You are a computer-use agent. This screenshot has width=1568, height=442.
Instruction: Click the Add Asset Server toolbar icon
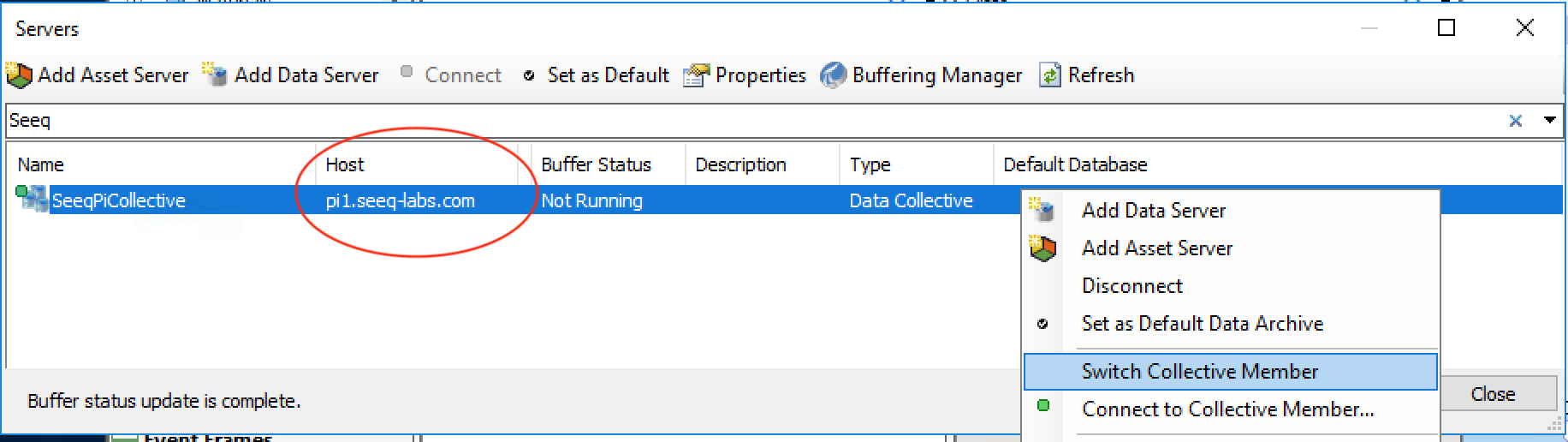click(x=19, y=75)
